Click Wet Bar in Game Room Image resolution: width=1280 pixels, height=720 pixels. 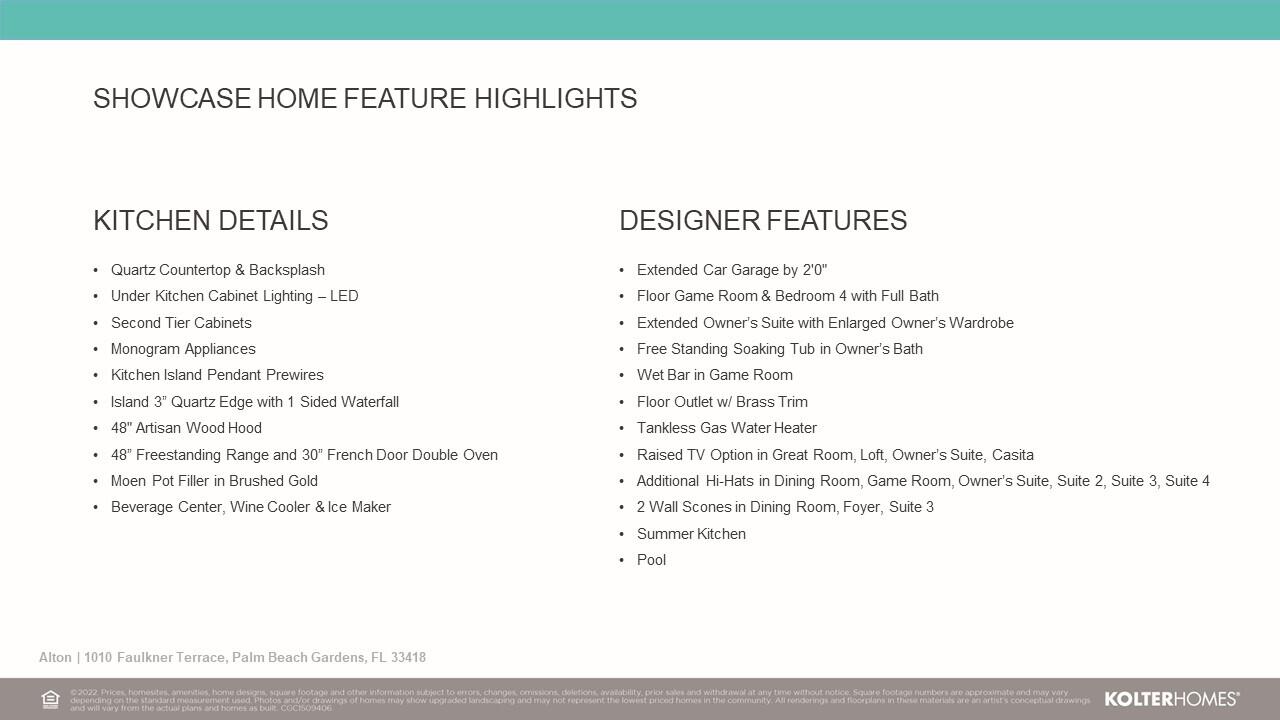click(714, 375)
